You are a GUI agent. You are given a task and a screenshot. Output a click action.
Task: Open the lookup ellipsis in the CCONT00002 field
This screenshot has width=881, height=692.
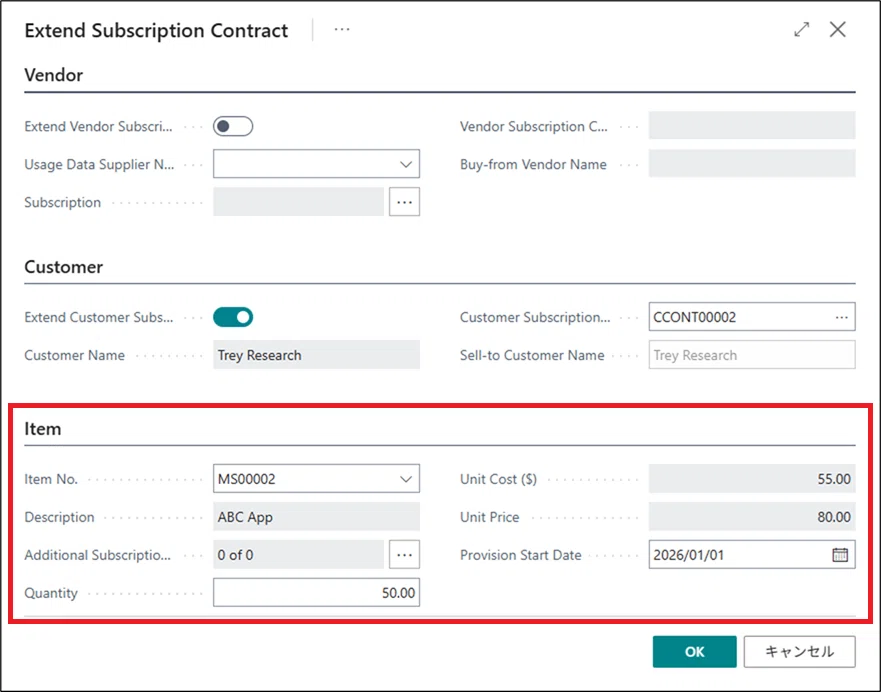point(841,317)
